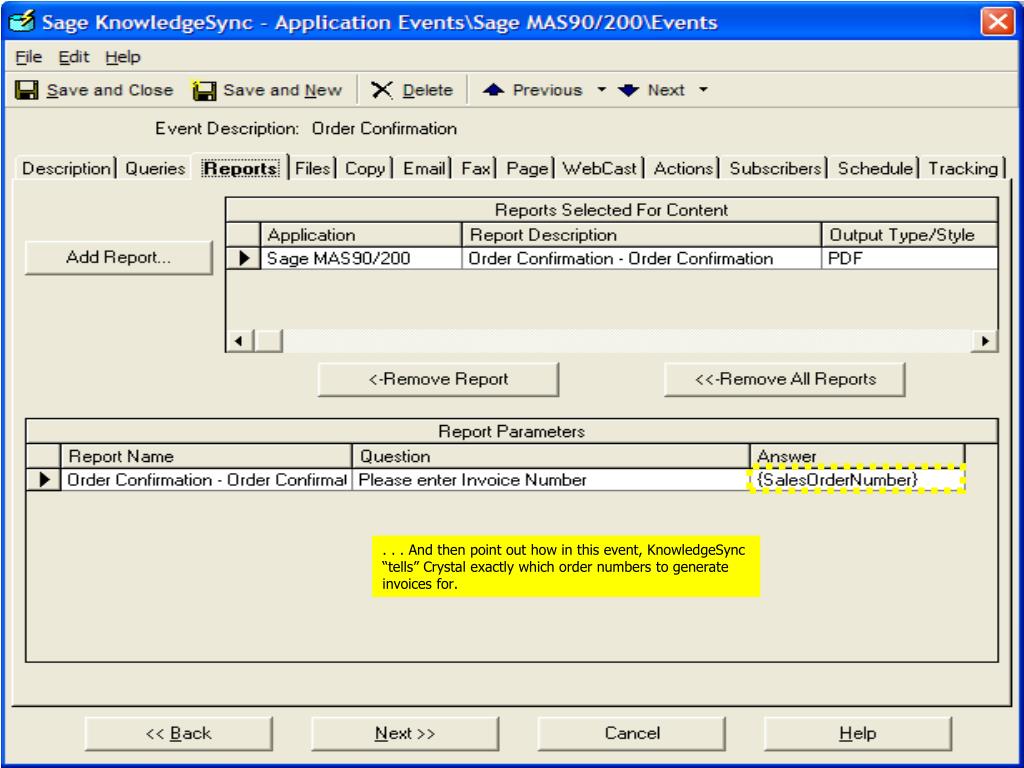This screenshot has width=1024, height=768.
Task: Open the Edit menu
Action: [x=73, y=57]
